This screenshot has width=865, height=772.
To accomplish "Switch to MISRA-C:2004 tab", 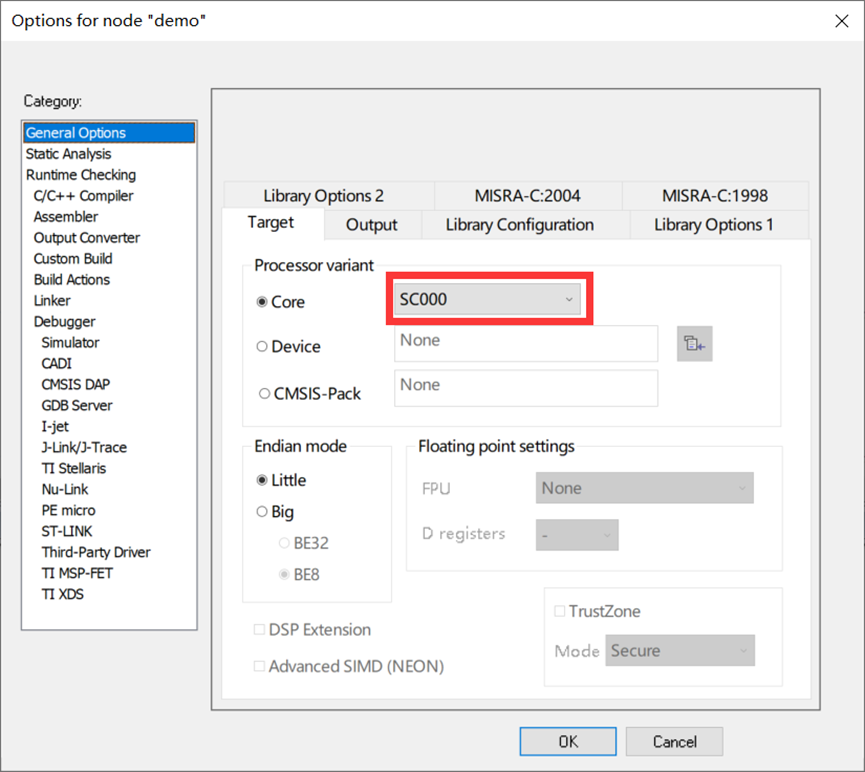I will pyautogui.click(x=527, y=196).
